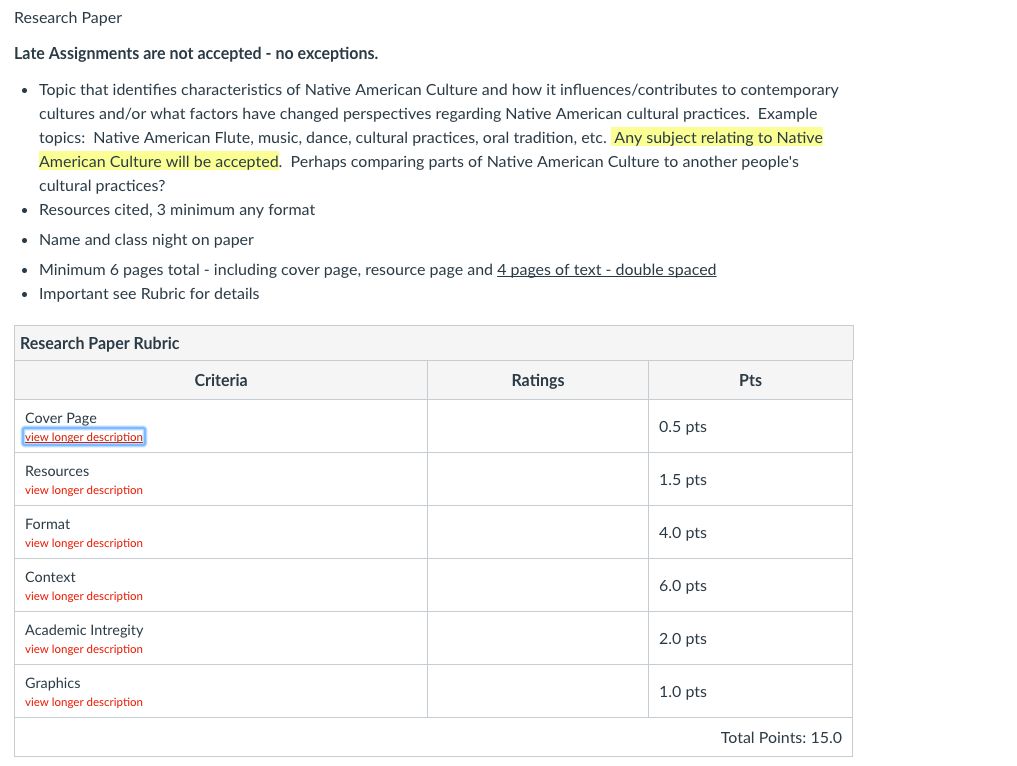1017x766 pixels.
Task: Select the Ratings column header
Action: pyautogui.click(x=538, y=380)
